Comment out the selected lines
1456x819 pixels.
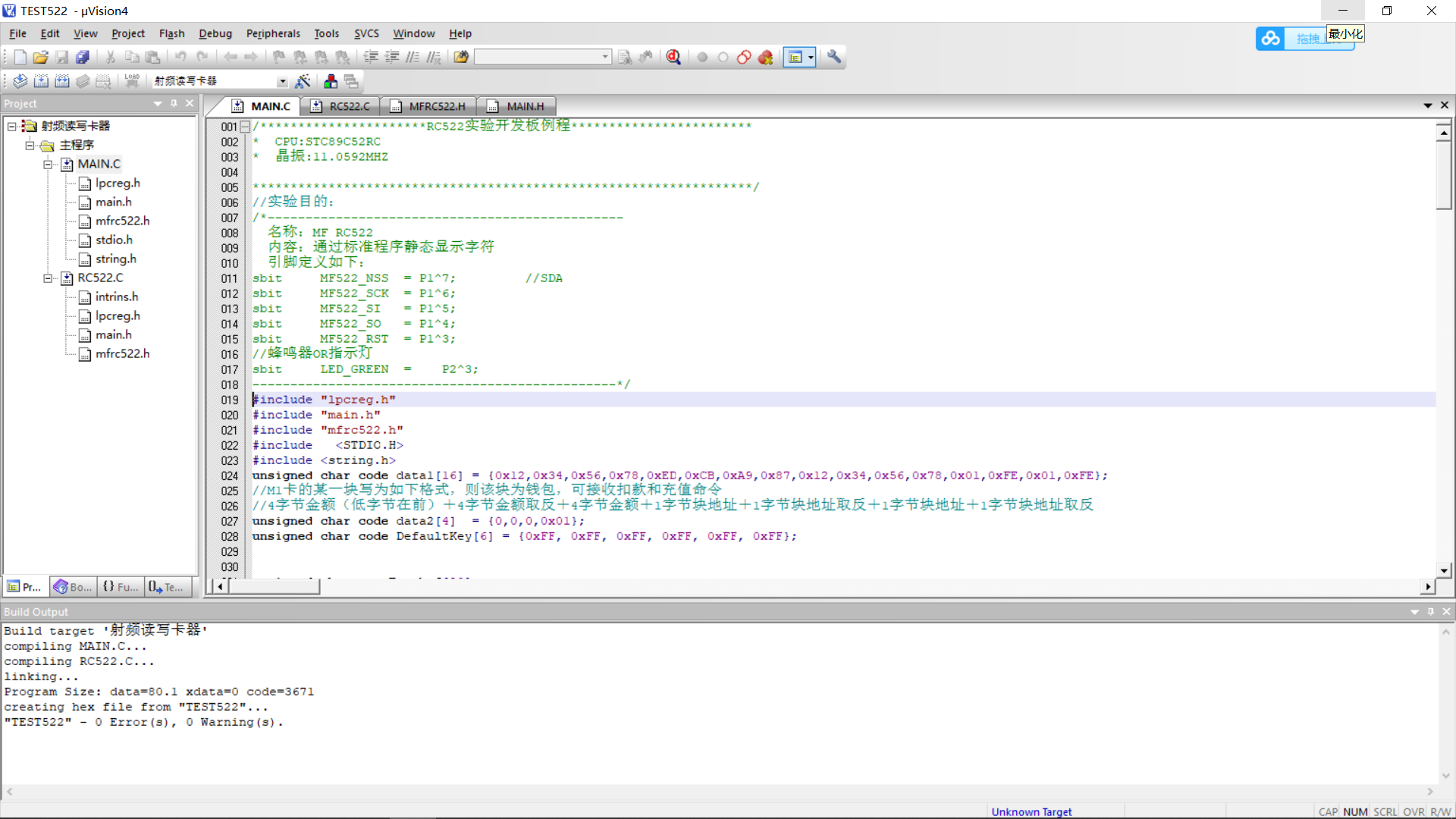pos(413,57)
